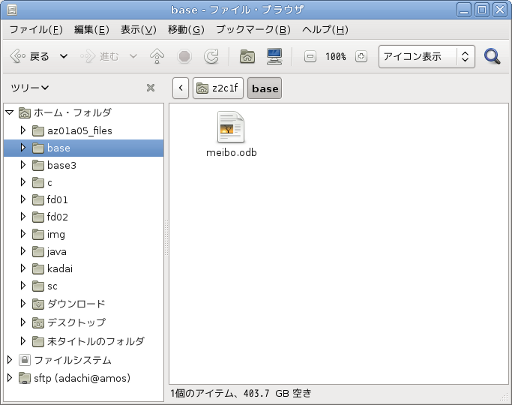The width and height of the screenshot is (512, 405).
Task: Click the Home folder toolbar icon
Action: pos(247,57)
